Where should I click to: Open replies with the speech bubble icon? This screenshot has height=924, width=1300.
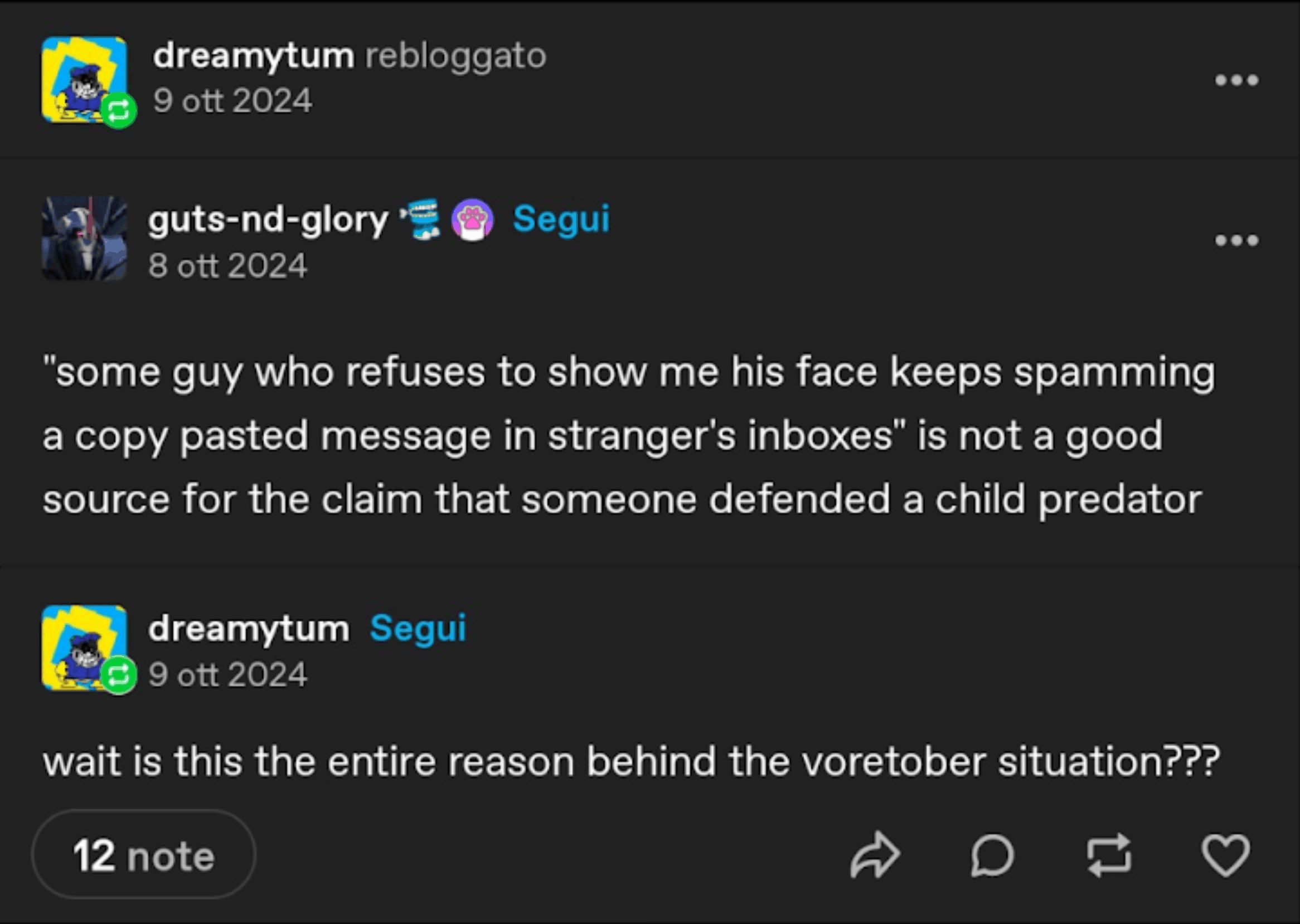[992, 855]
